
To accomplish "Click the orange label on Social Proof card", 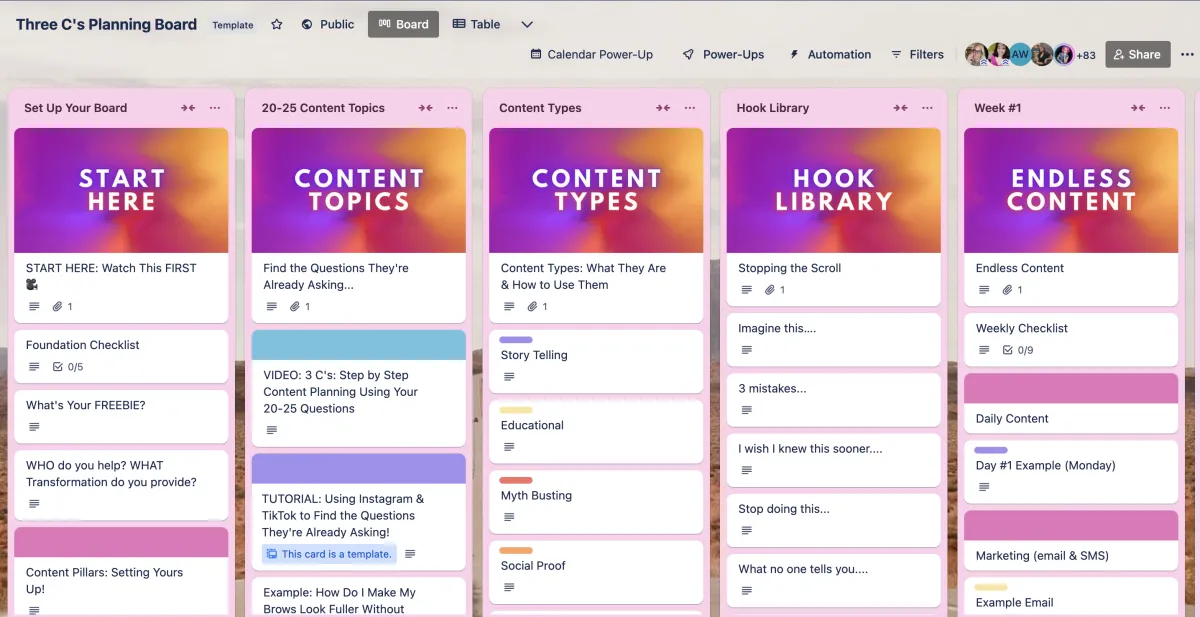I will pos(516,550).
